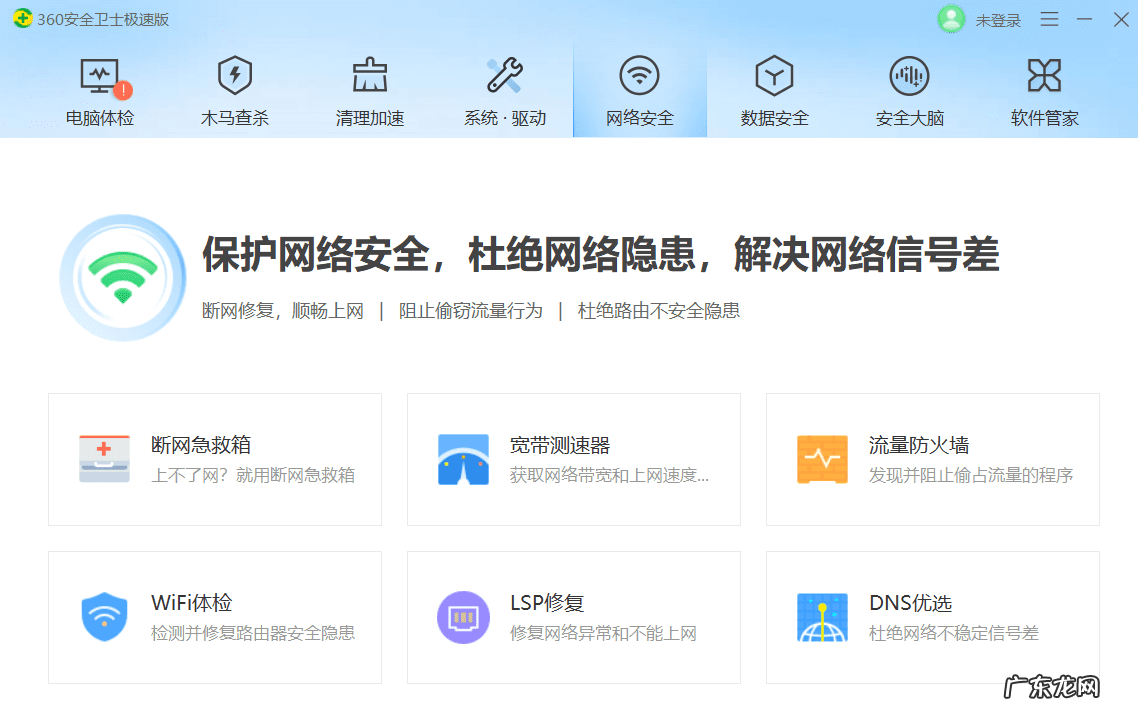This screenshot has width=1138, height=716.
Task: Open the 系统·驱动 tab
Action: pyautogui.click(x=505, y=90)
